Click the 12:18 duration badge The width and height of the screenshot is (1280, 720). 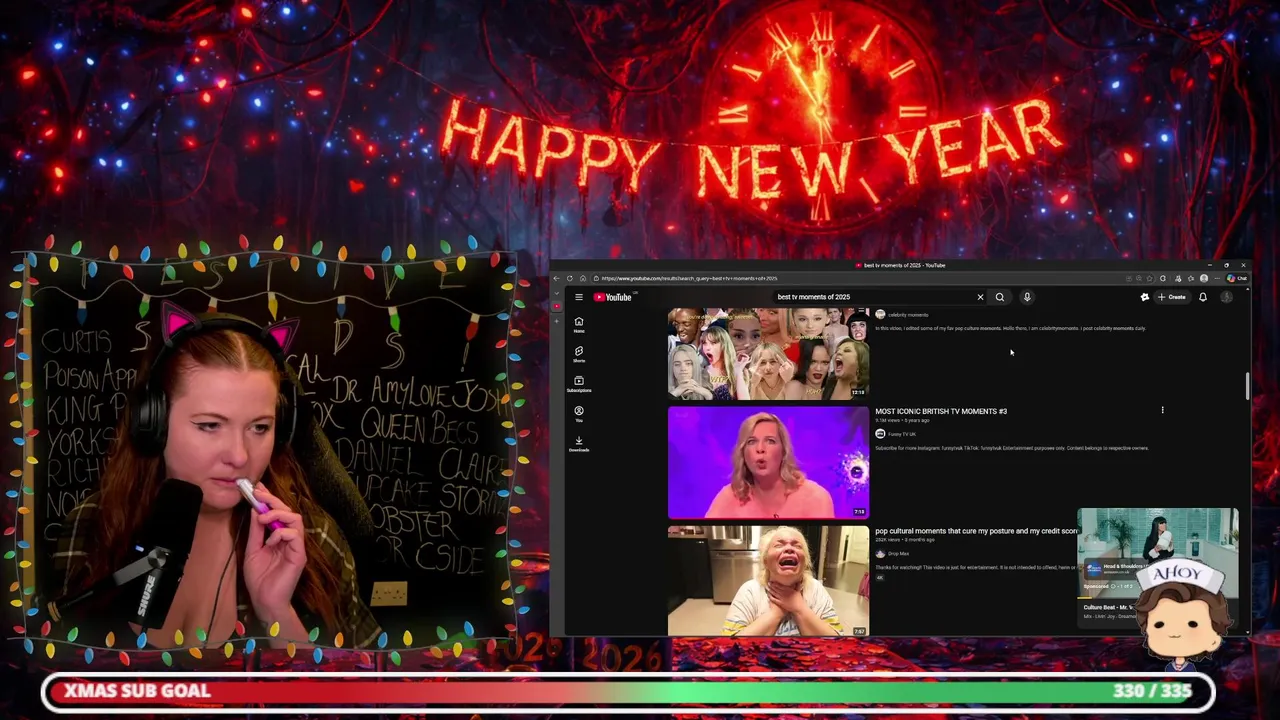[858, 393]
